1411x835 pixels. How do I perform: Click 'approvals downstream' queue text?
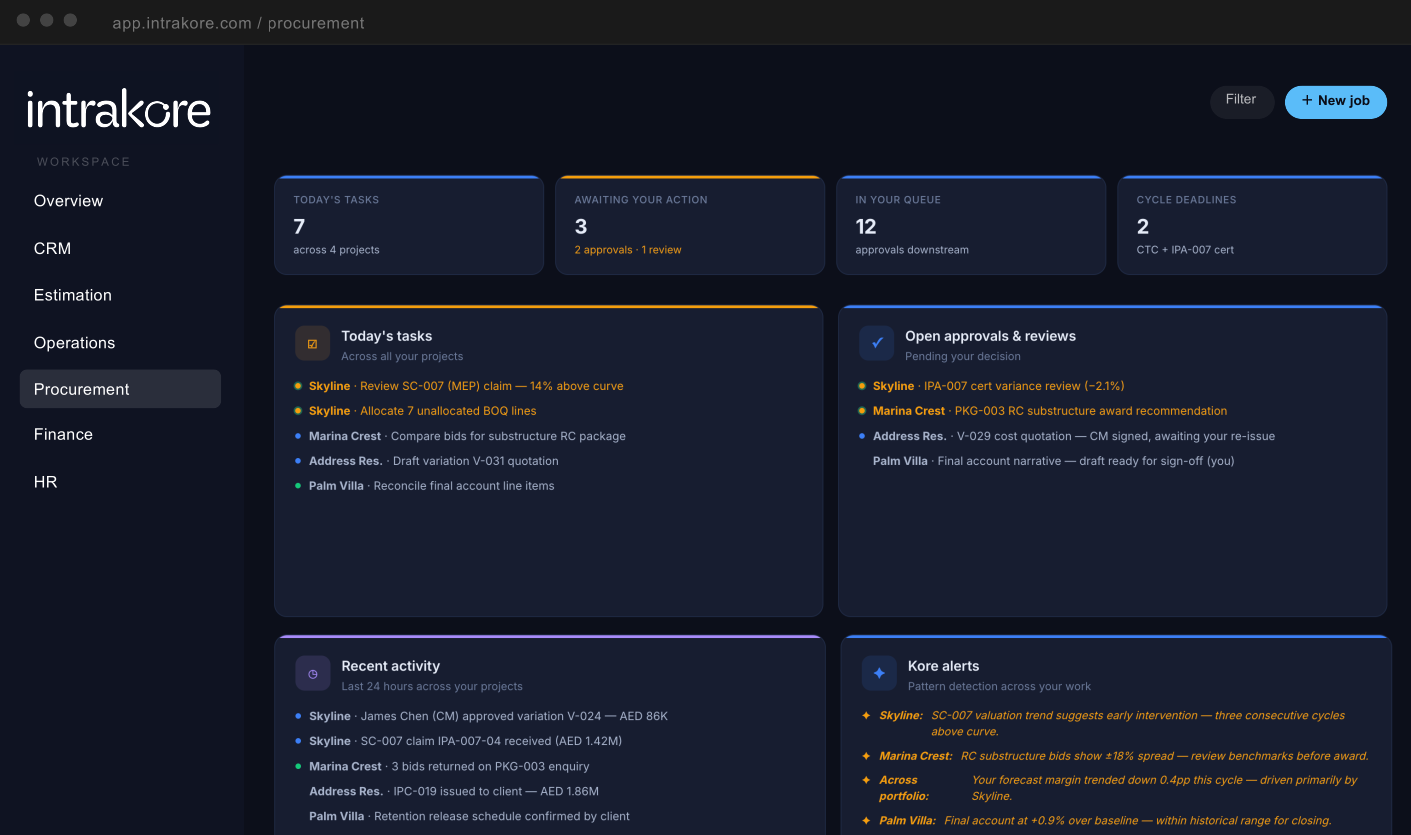[912, 250]
